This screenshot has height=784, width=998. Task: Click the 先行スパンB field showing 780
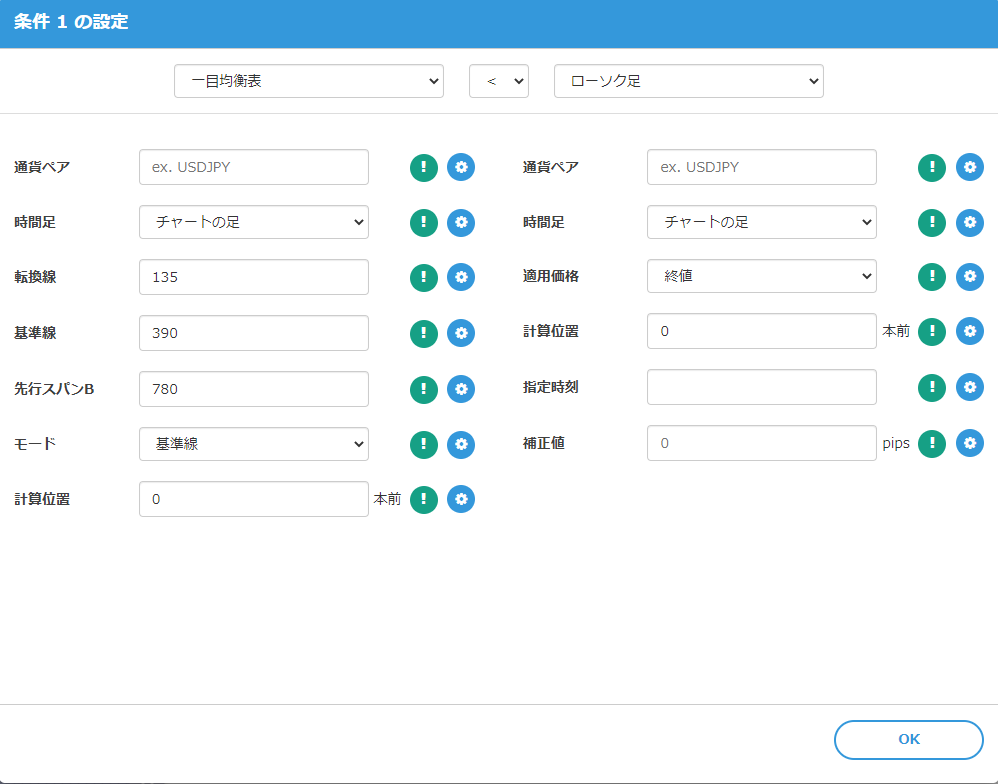[254, 389]
